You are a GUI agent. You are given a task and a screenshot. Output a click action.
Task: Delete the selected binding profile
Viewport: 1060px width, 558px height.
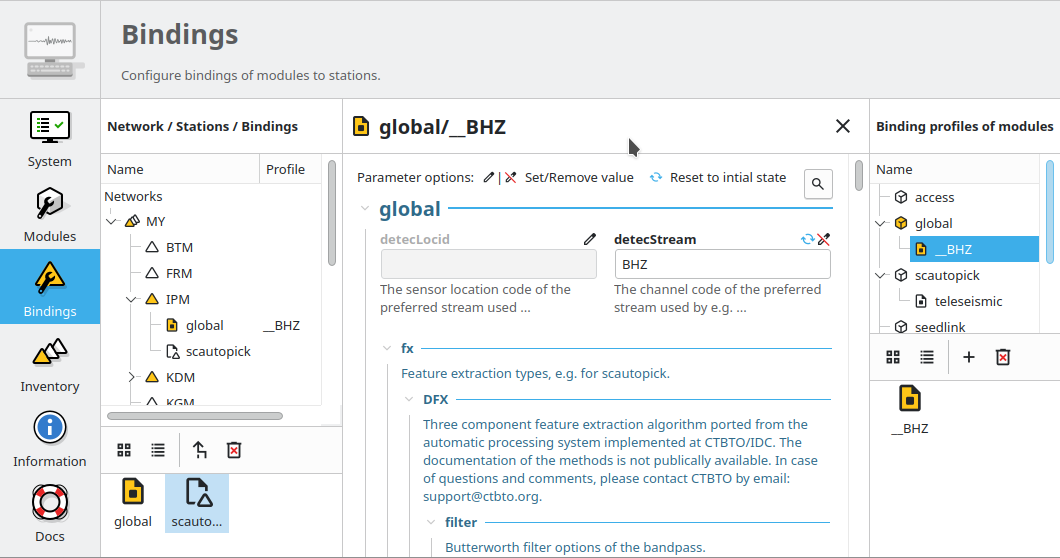[x=1003, y=357]
